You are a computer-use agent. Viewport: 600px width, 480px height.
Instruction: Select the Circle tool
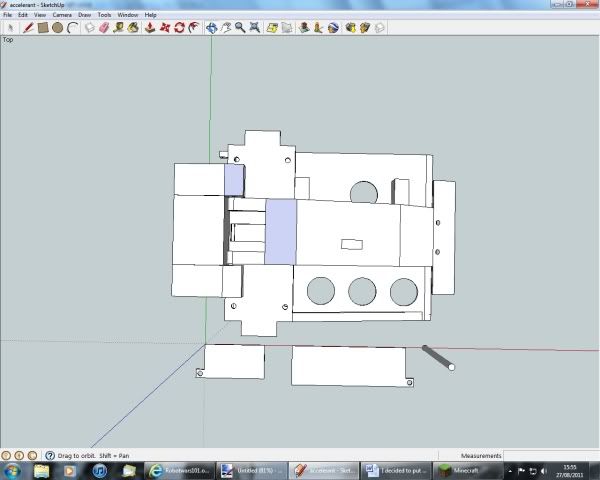pos(57,28)
